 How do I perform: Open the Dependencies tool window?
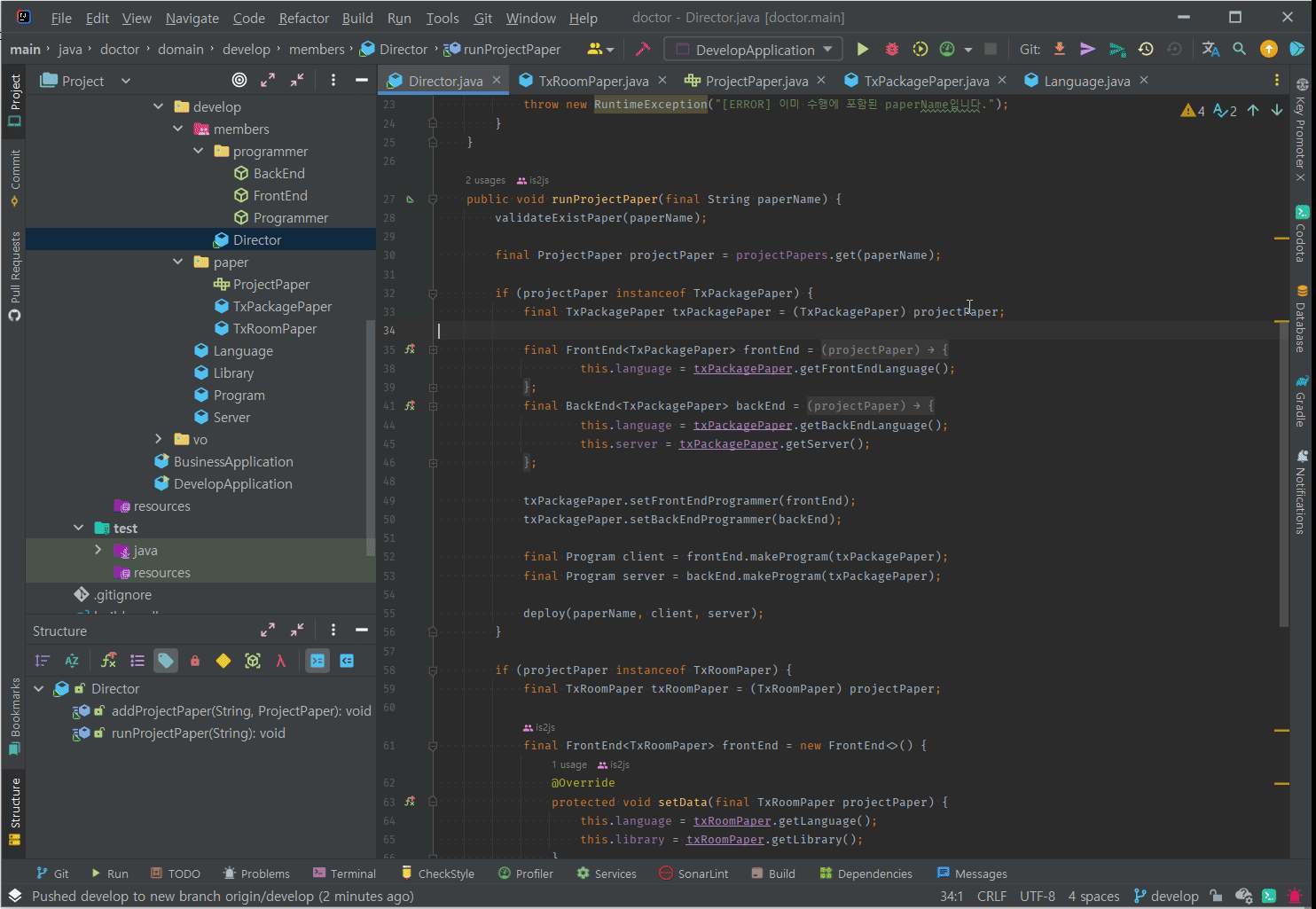pyautogui.click(x=866, y=874)
